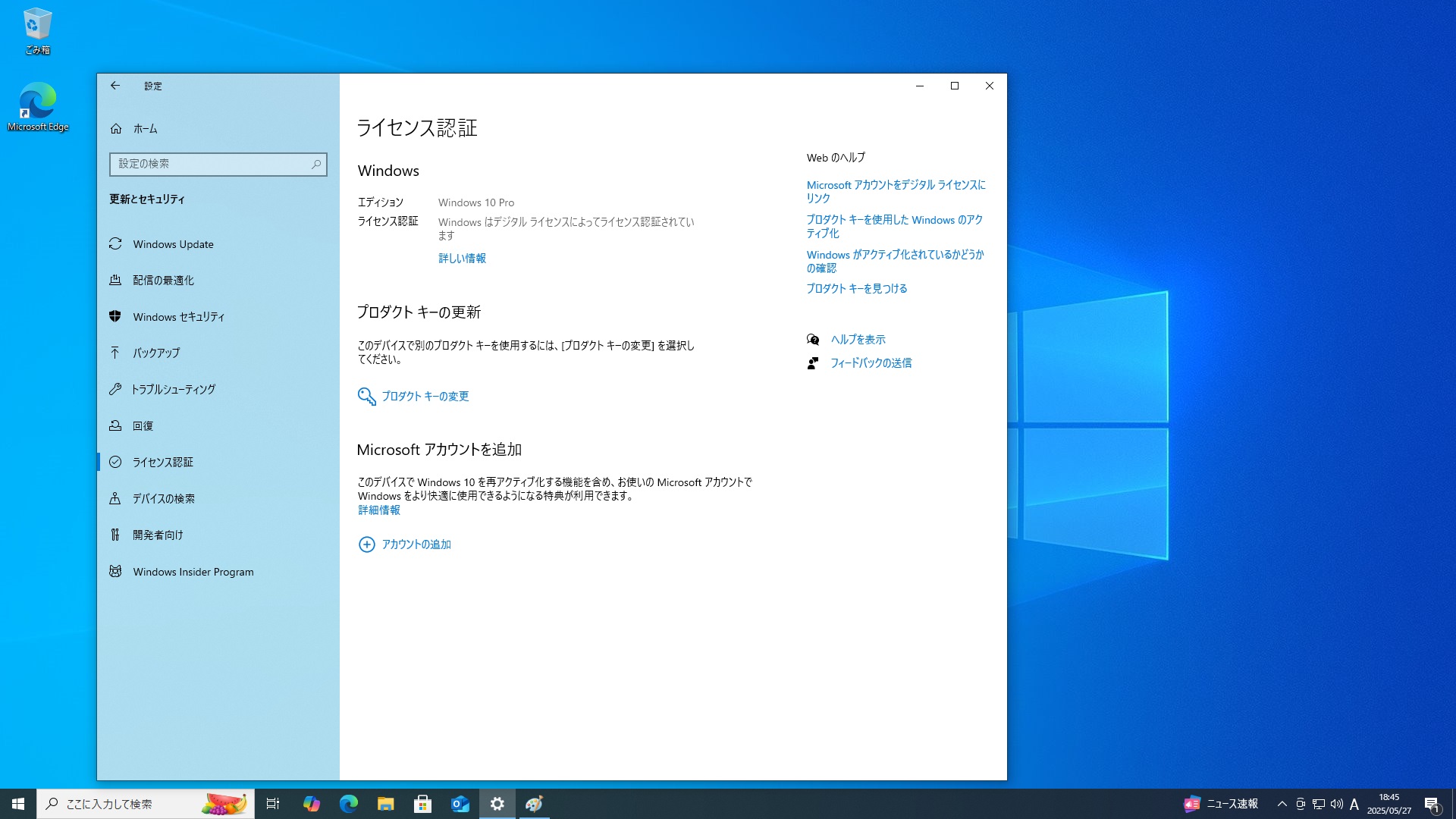Open the notification center icon
The image size is (1456, 819).
[1432, 804]
